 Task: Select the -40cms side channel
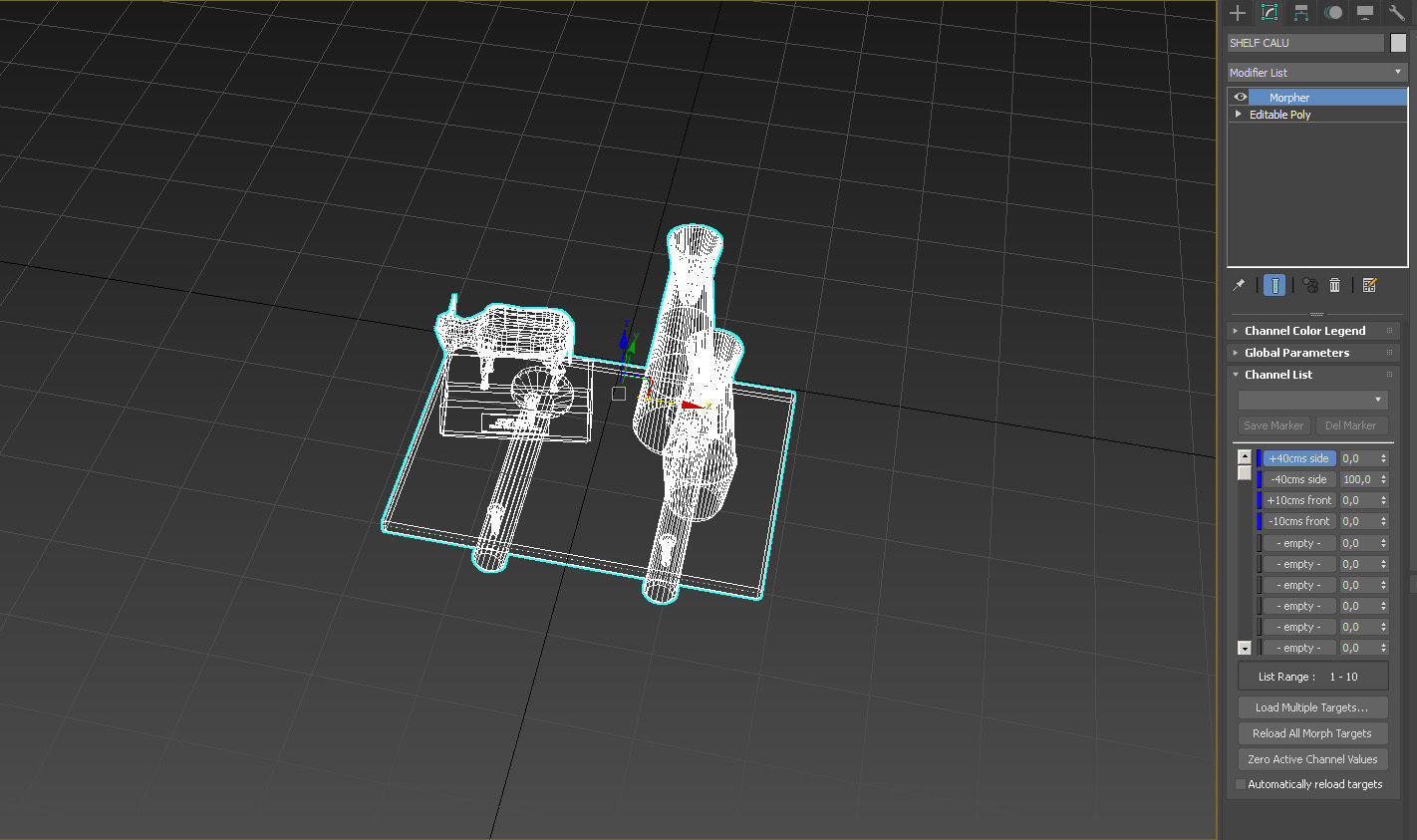(1299, 479)
